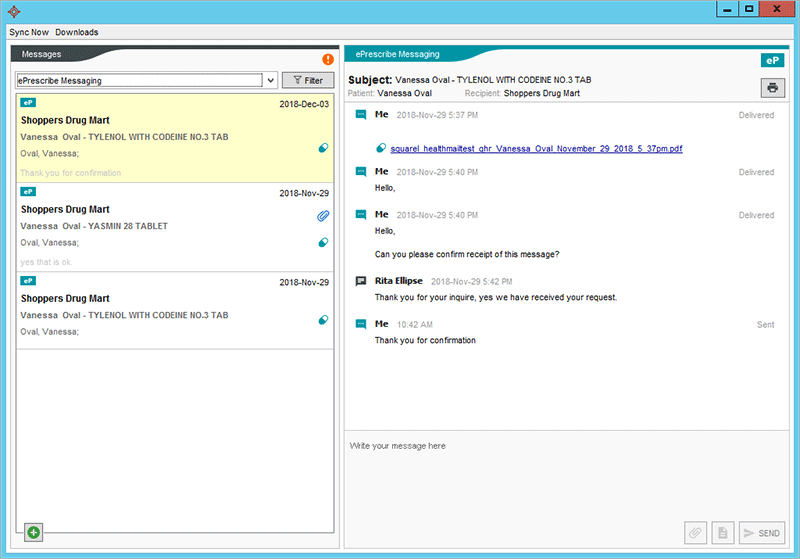This screenshot has width=800, height=559.
Task: Open the Sync Now menu
Action: pyautogui.click(x=29, y=32)
